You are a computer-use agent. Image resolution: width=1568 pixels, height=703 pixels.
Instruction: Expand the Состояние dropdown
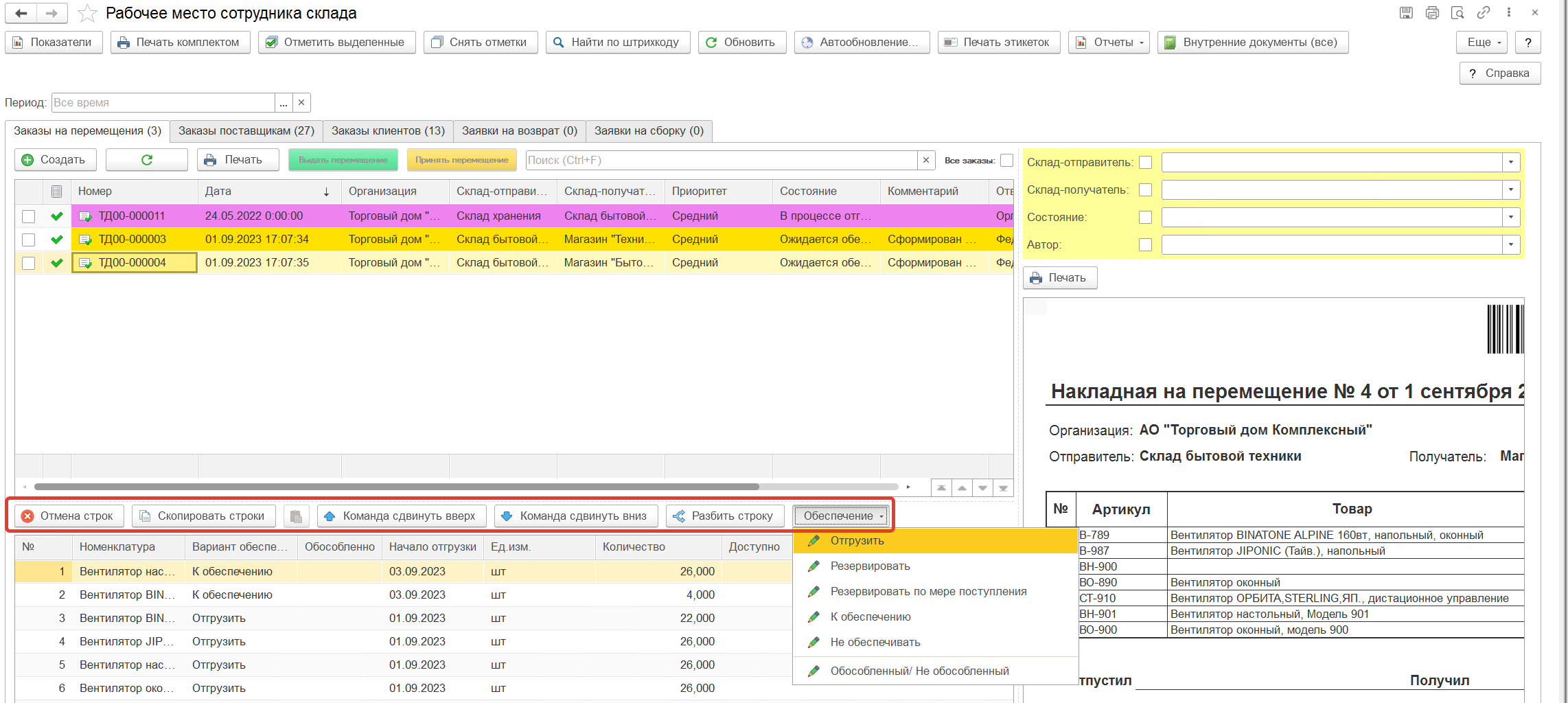1511,218
